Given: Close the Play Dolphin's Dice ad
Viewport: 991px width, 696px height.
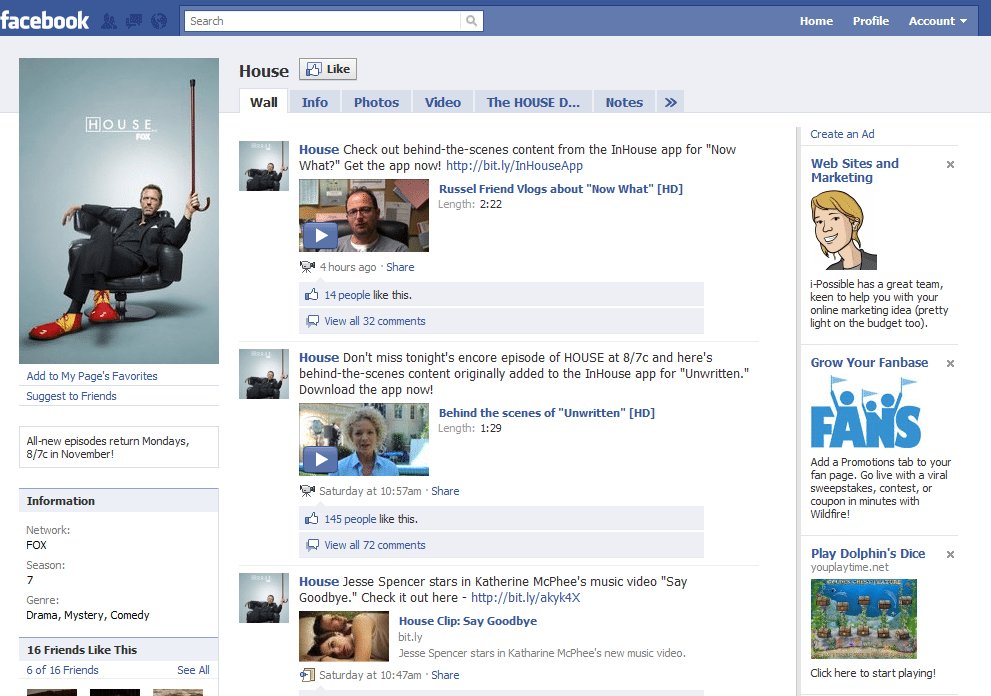Looking at the screenshot, I should coord(950,554).
